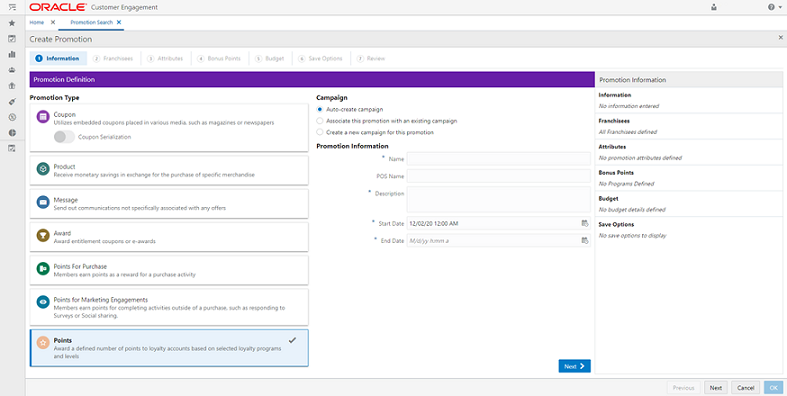Open the clock sidebar icon

13,117
